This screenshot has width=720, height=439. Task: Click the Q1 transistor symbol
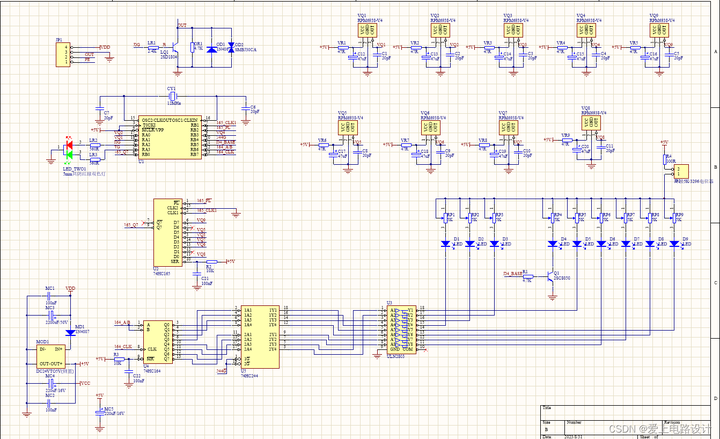tap(551, 276)
